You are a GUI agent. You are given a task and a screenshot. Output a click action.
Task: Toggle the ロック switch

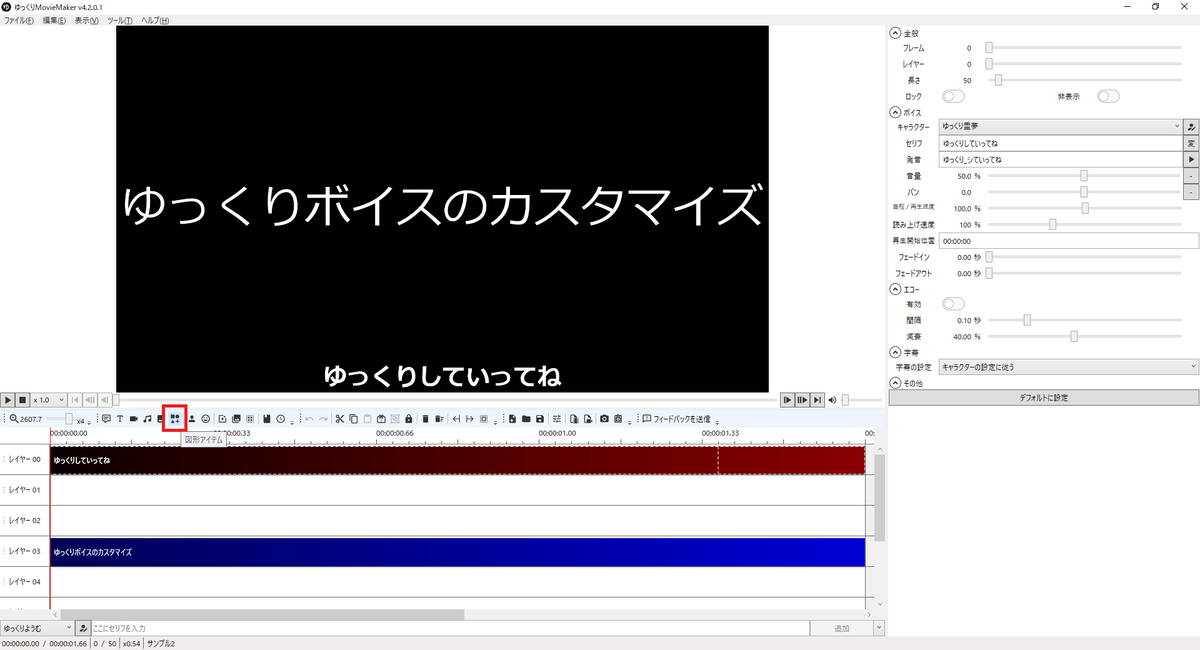[953, 96]
